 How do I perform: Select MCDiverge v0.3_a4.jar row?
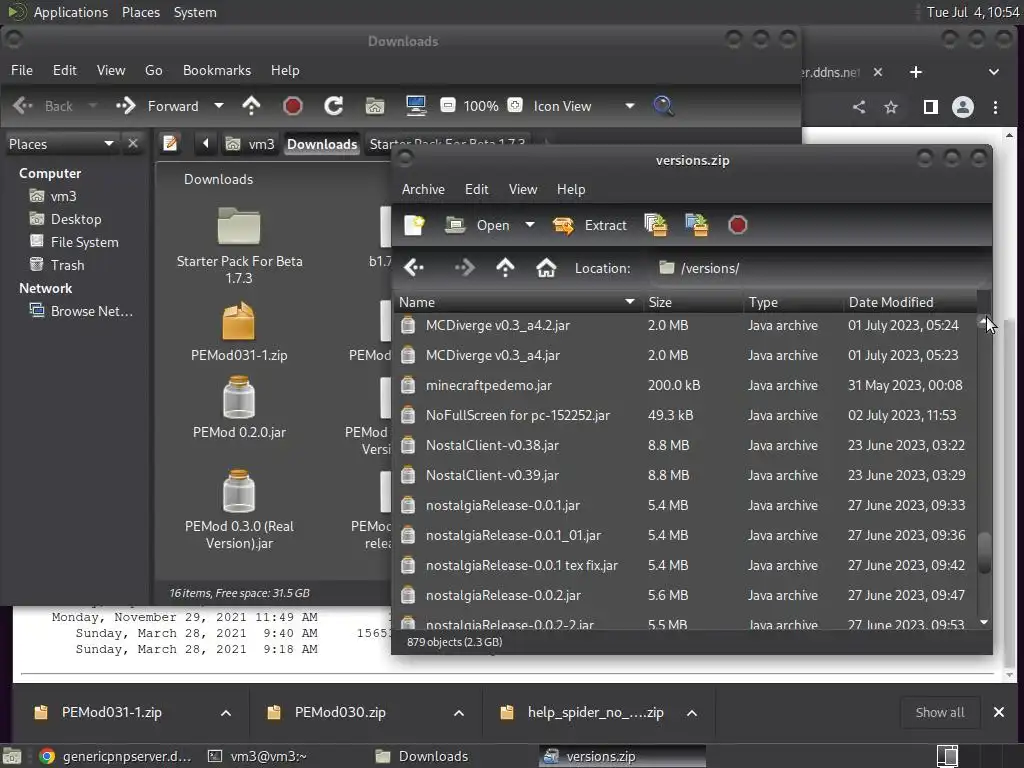coord(685,355)
